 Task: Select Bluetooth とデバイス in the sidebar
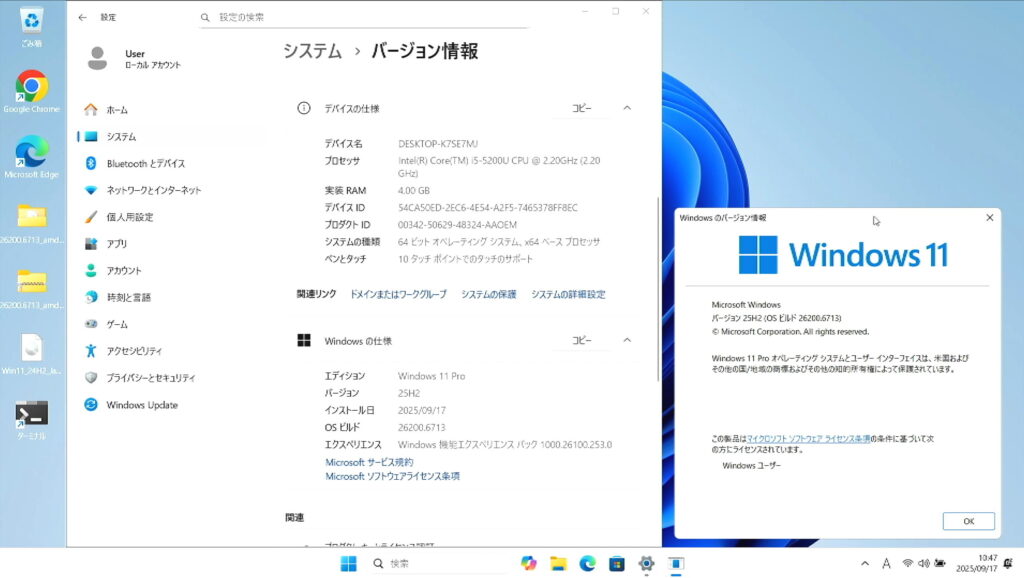pos(145,163)
